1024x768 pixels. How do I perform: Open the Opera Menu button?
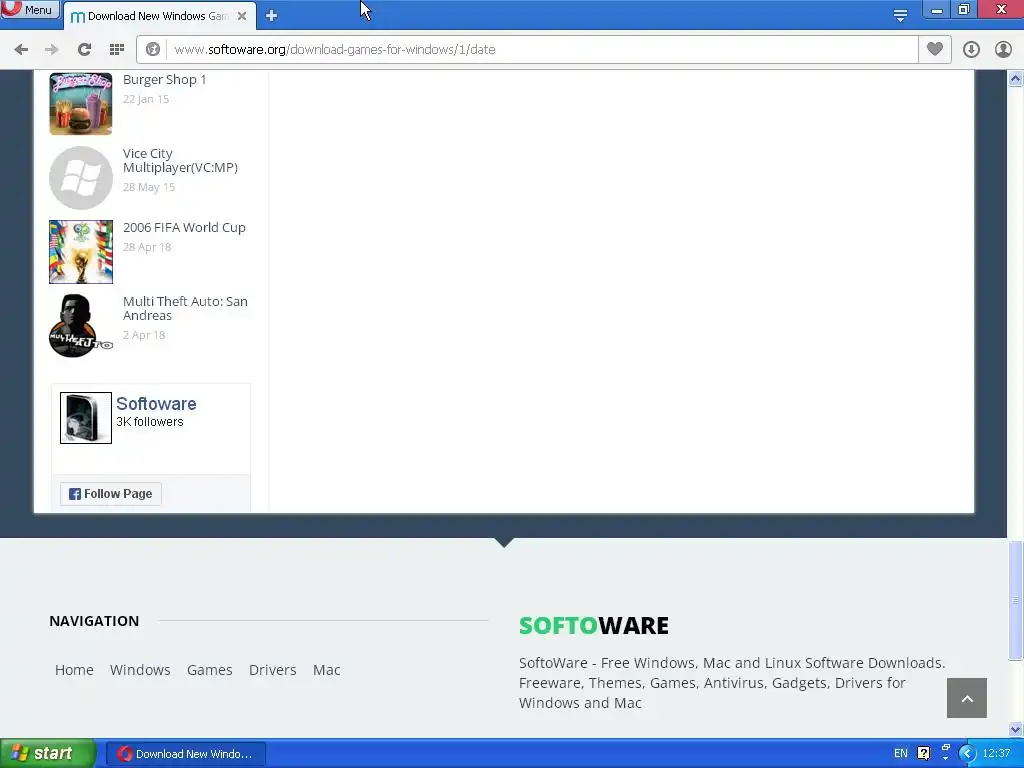pyautogui.click(x=29, y=9)
